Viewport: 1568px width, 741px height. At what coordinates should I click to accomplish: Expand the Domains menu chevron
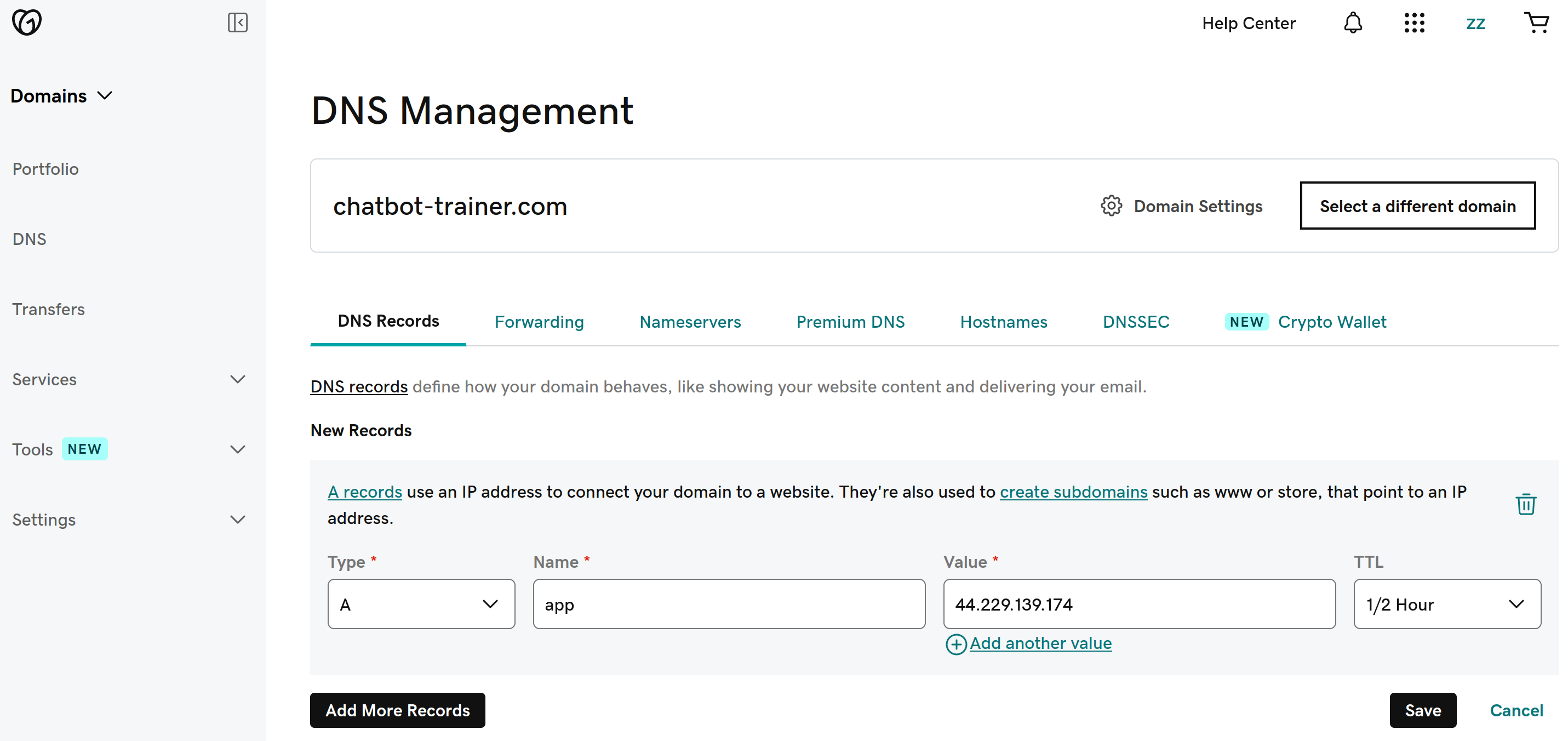tap(105, 95)
